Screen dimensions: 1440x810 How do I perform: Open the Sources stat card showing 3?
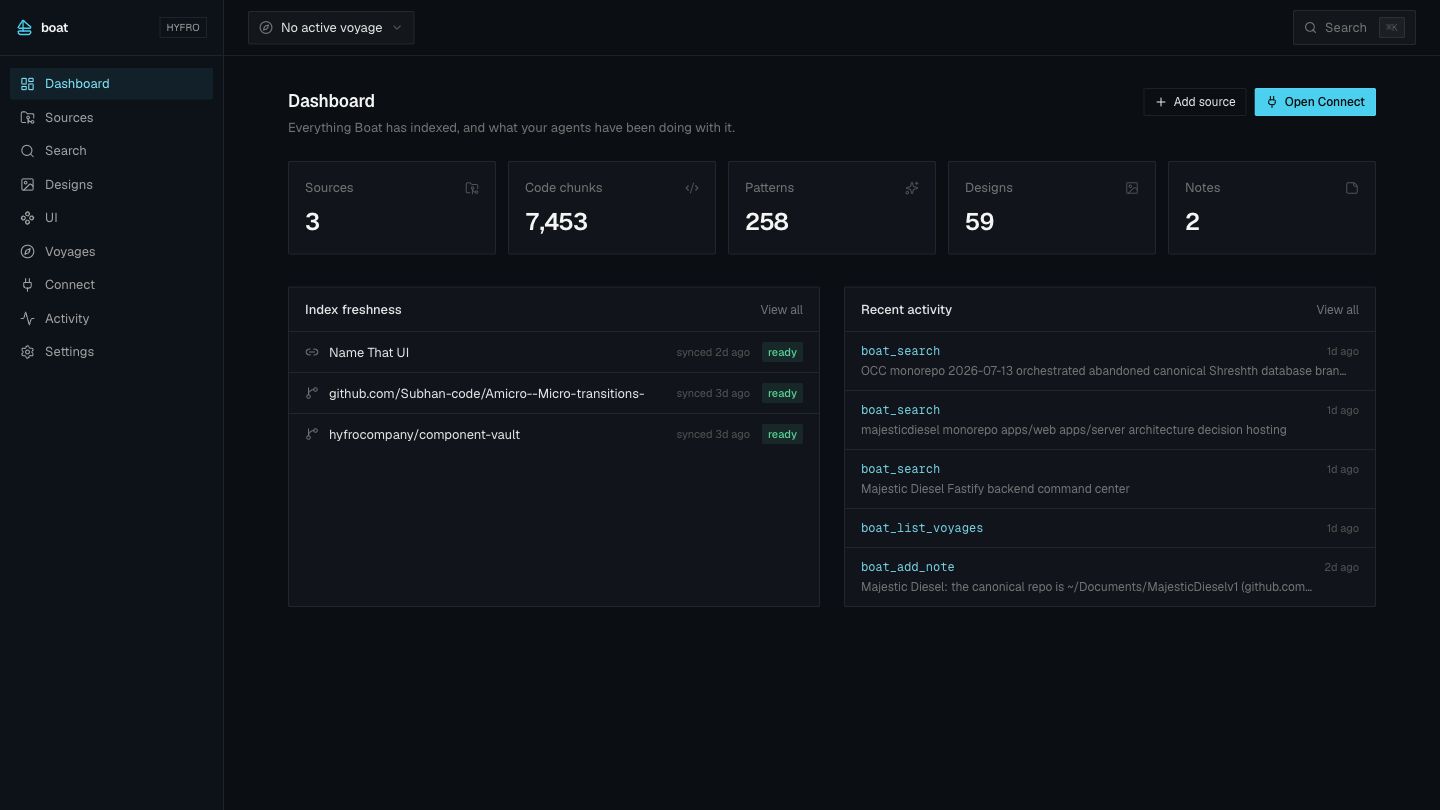pos(392,208)
